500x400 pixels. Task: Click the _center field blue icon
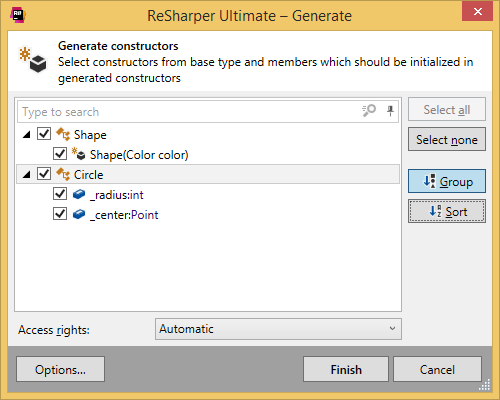79,214
